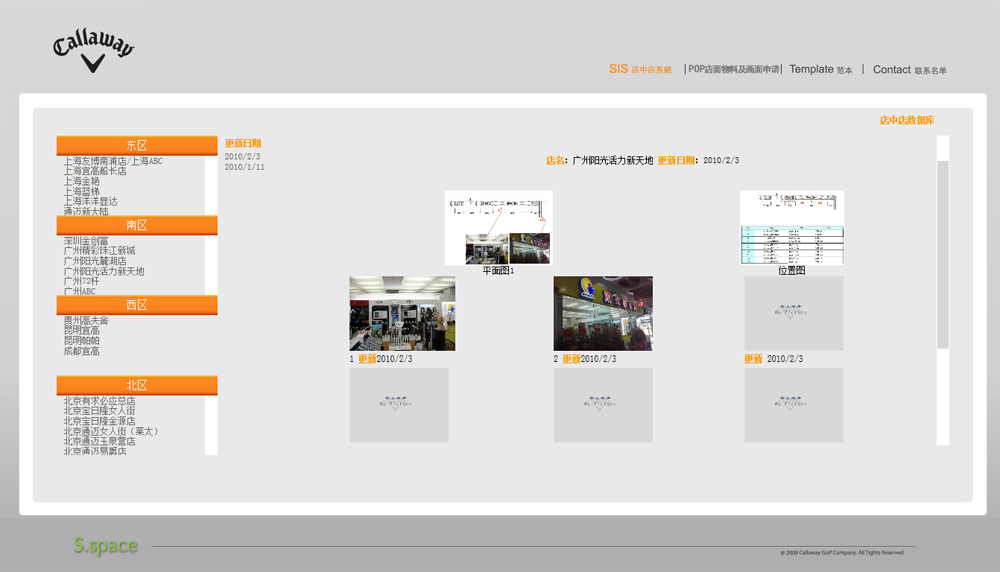Go to the Template 范本 menu
The height and width of the screenshot is (572, 1000).
pyautogui.click(x=820, y=70)
